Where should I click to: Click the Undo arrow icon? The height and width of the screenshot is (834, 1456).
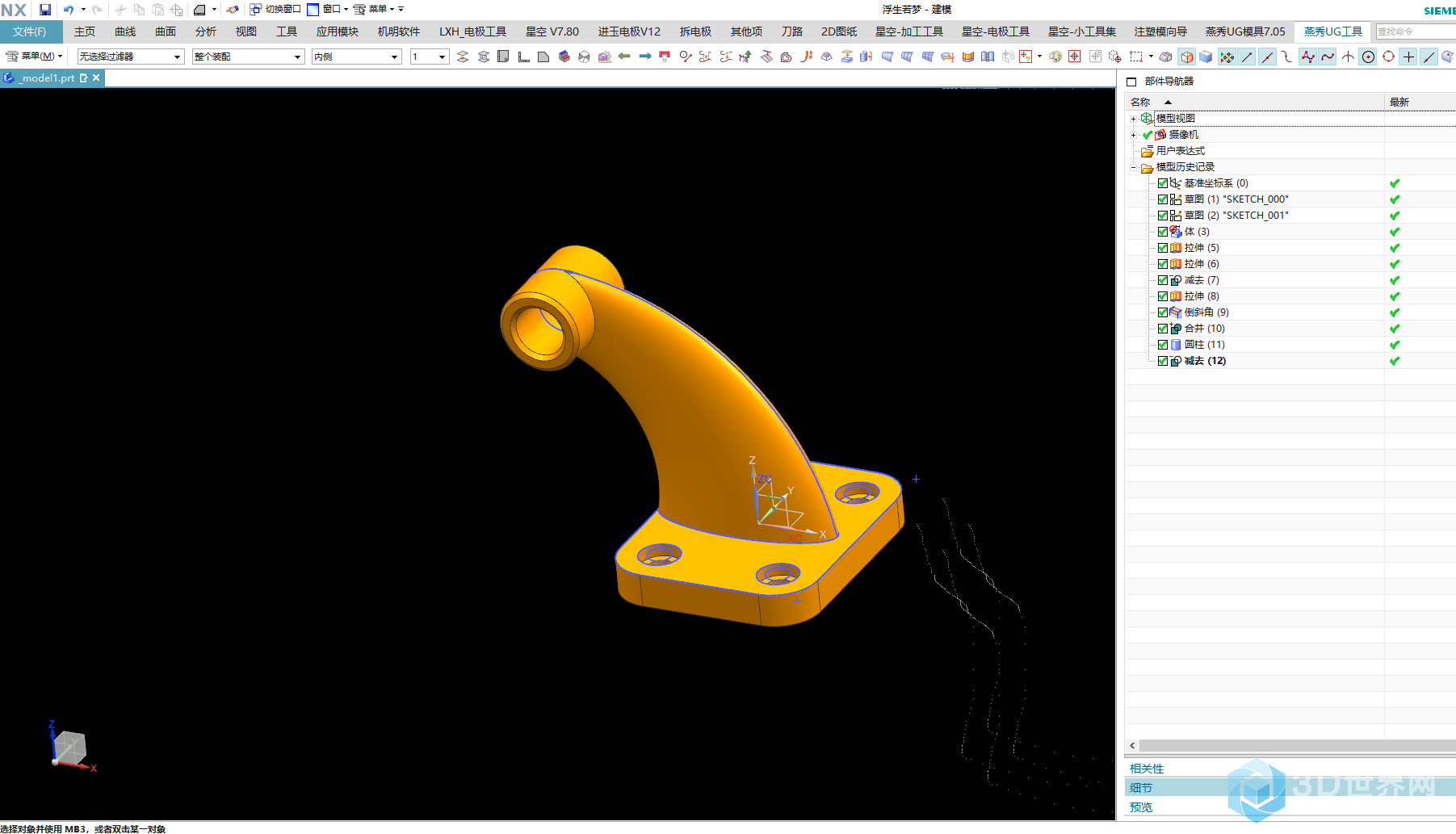coord(69,10)
